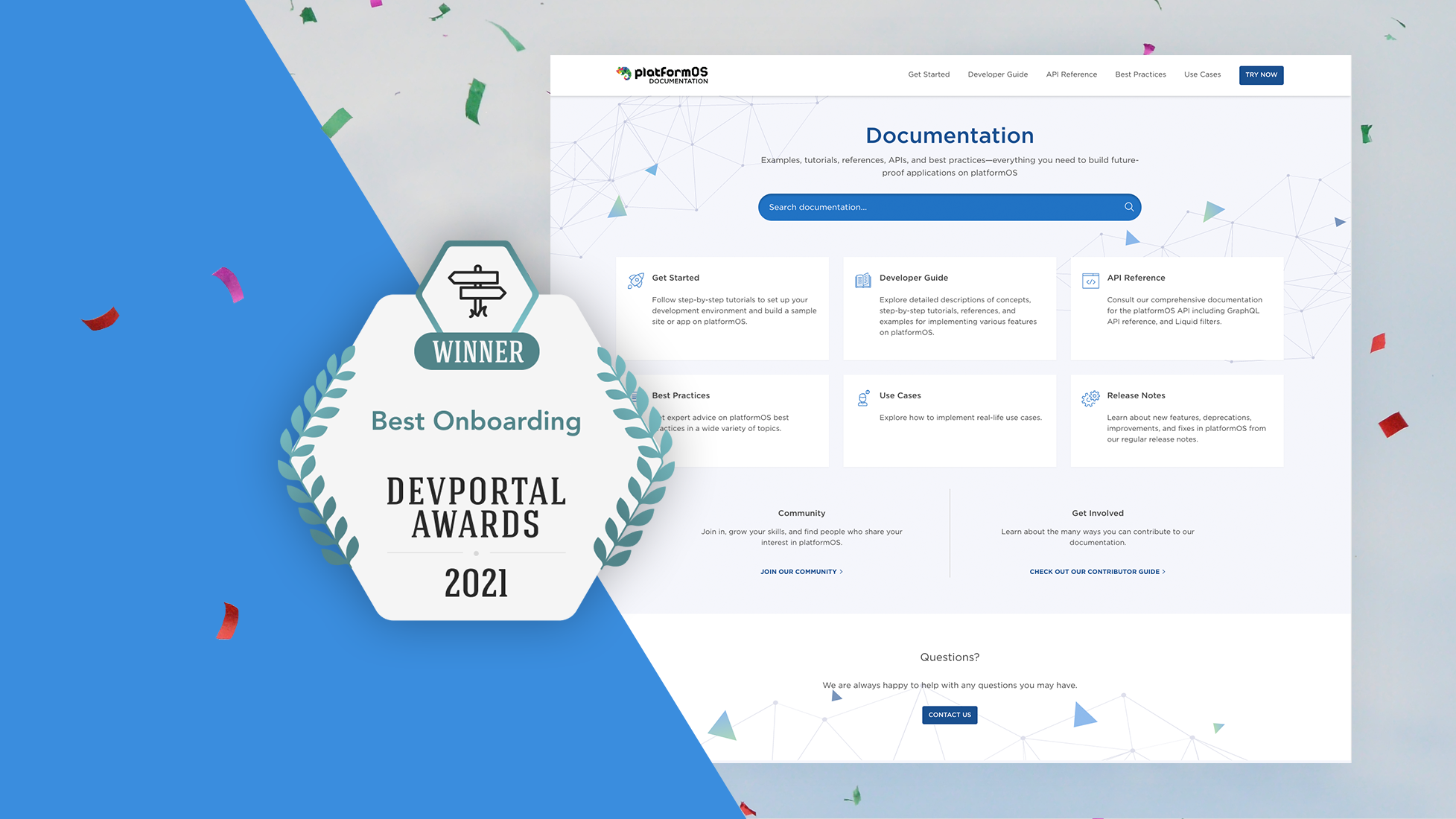Click the Documentation page heading

click(950, 136)
